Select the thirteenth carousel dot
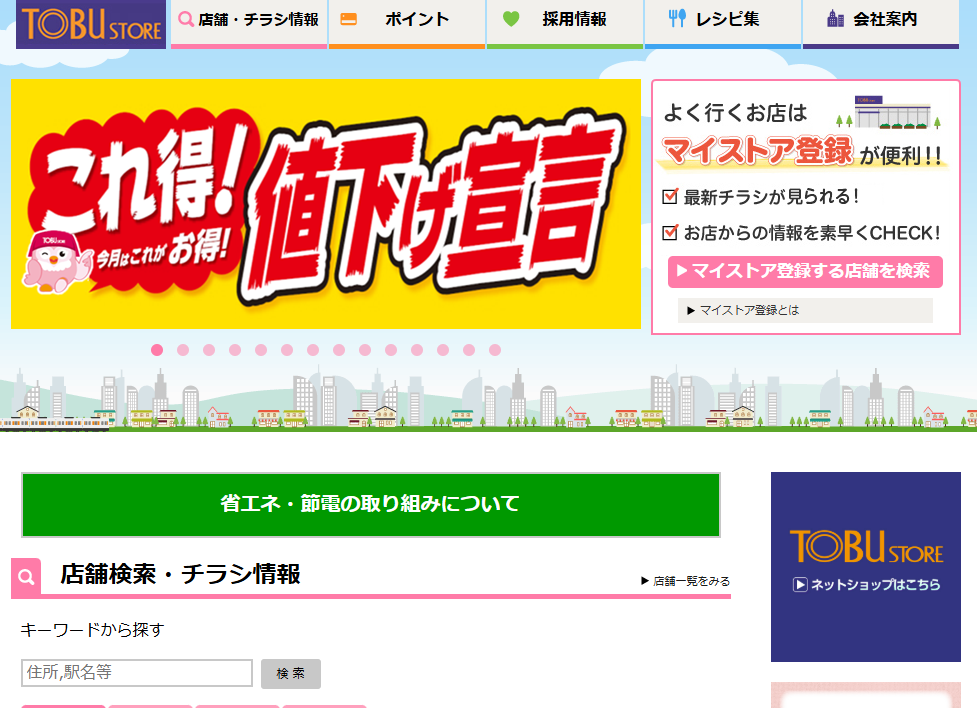 pos(469,350)
